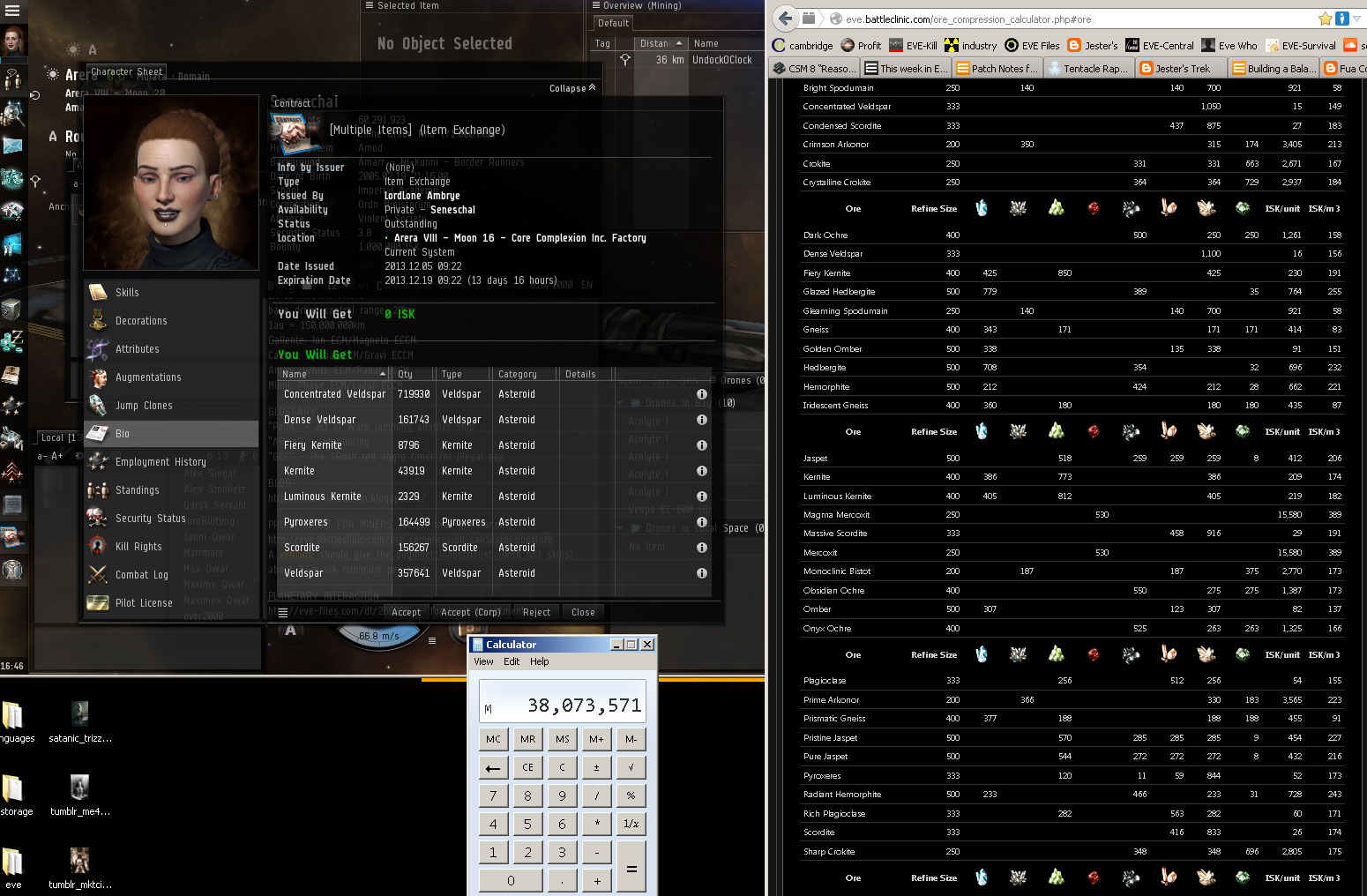
Task: Open the Patch Notes bookmark
Action: (x=997, y=68)
